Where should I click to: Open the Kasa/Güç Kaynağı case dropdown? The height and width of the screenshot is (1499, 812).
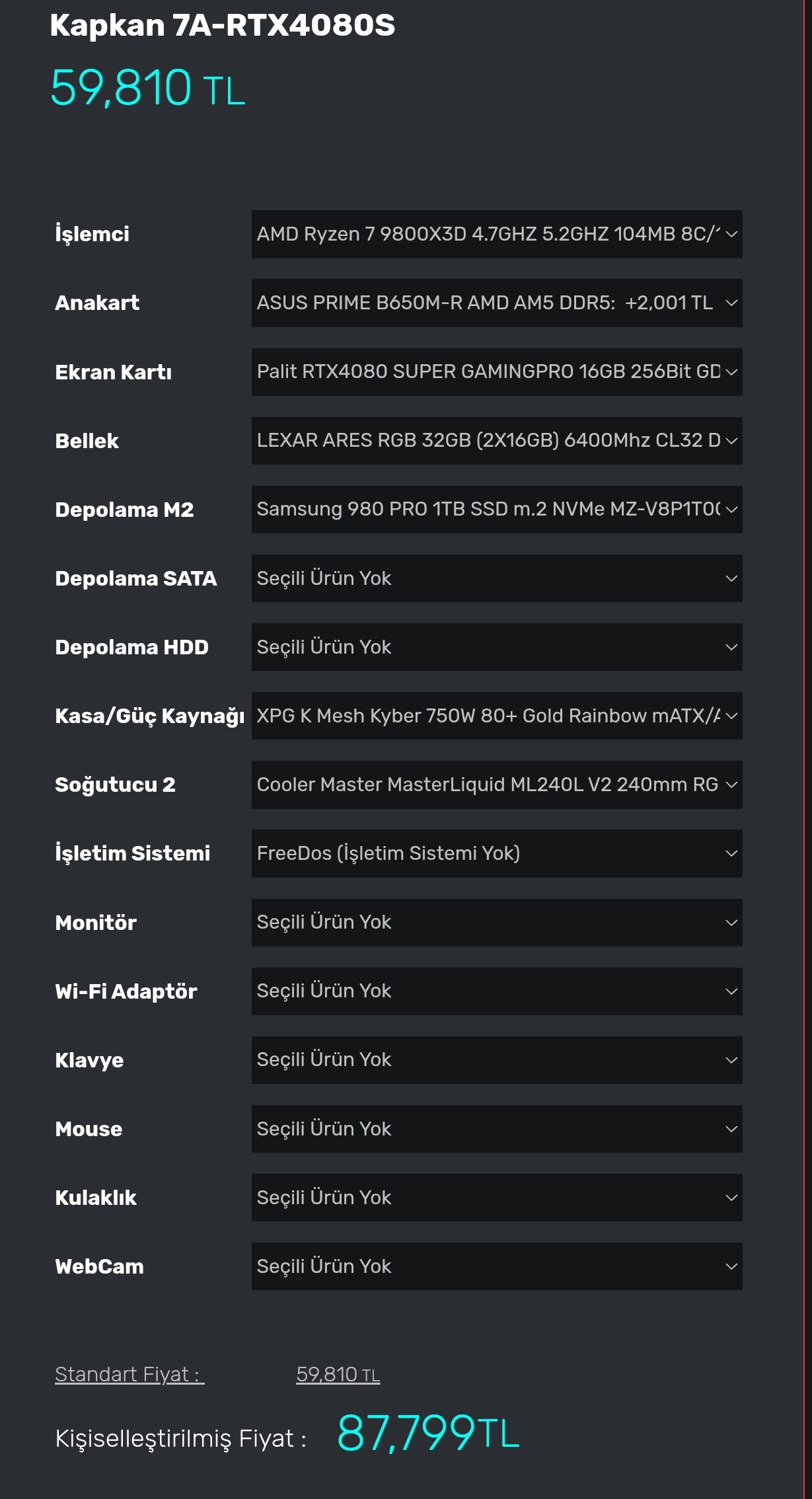click(x=496, y=716)
